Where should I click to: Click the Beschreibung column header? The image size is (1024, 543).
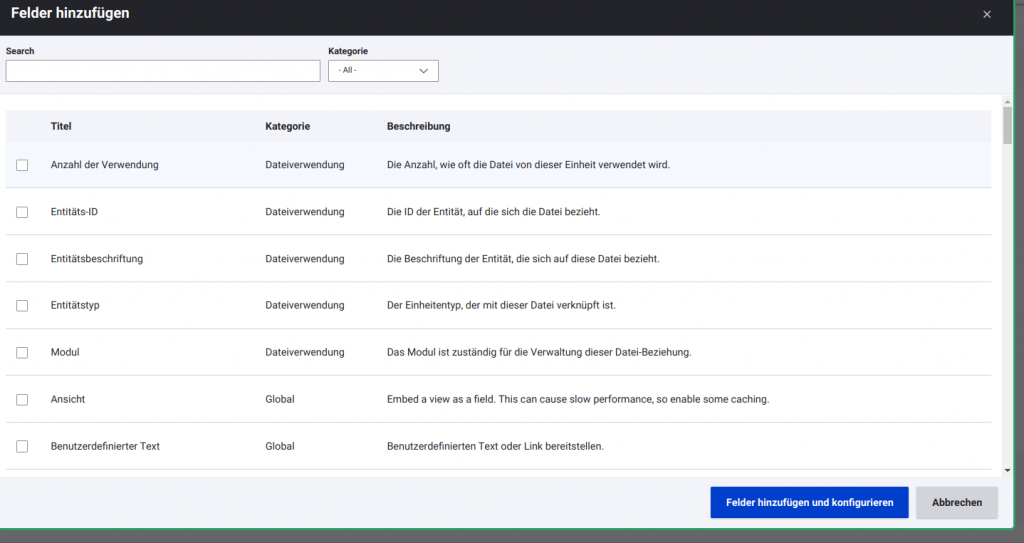point(418,127)
